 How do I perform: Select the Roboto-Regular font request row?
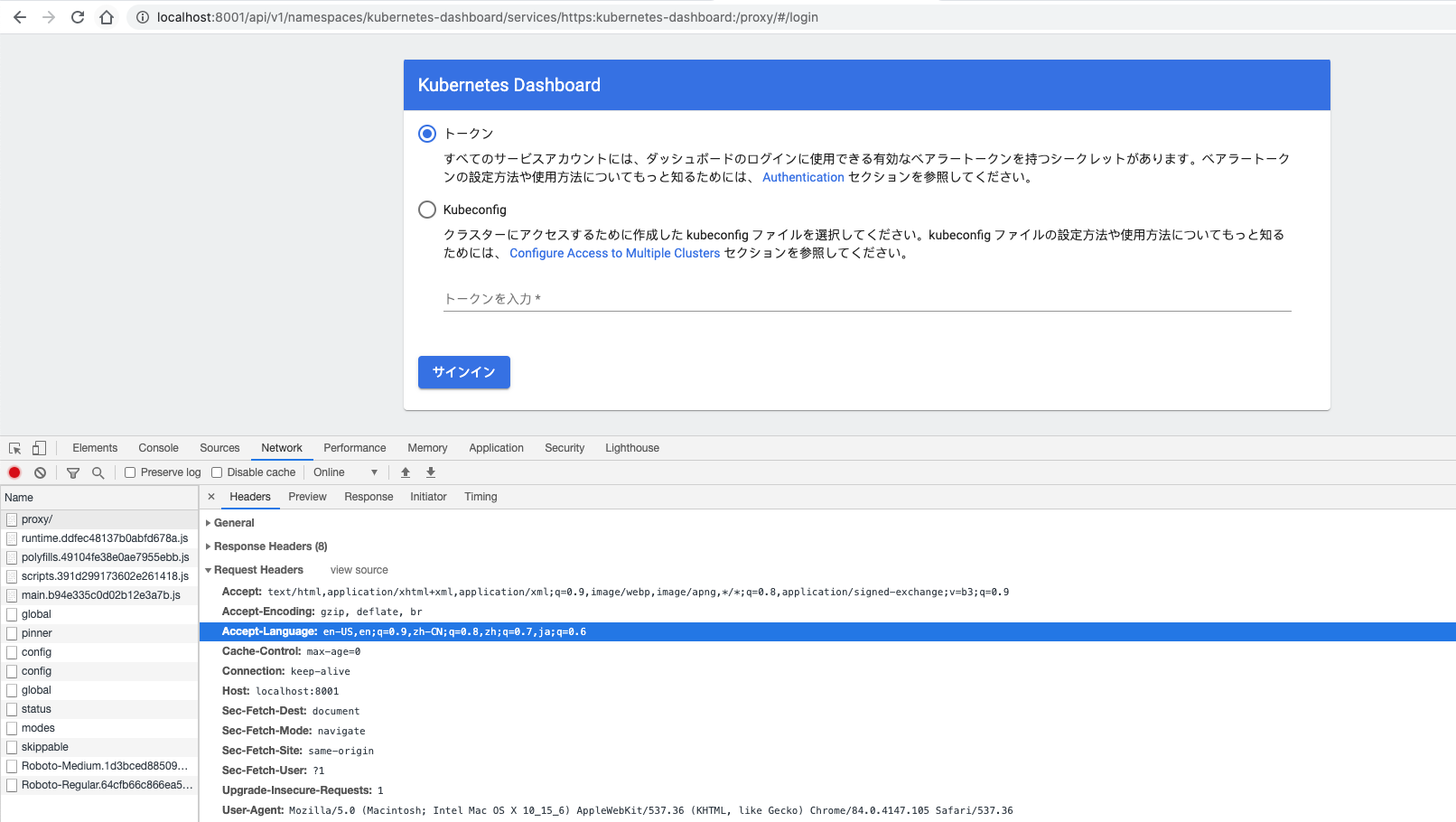(99, 785)
